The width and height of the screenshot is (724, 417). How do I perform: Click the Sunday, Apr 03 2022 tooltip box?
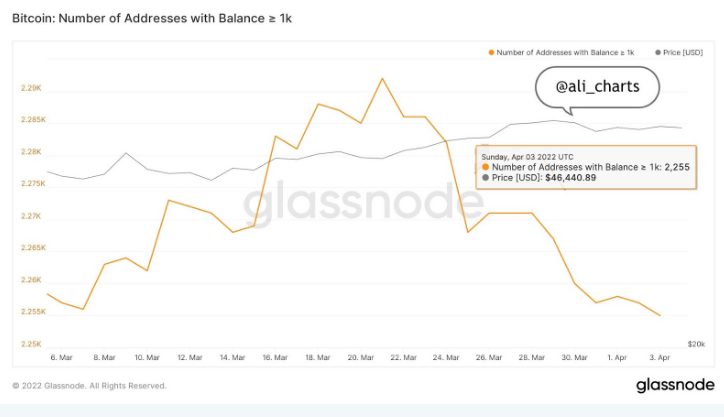click(586, 168)
